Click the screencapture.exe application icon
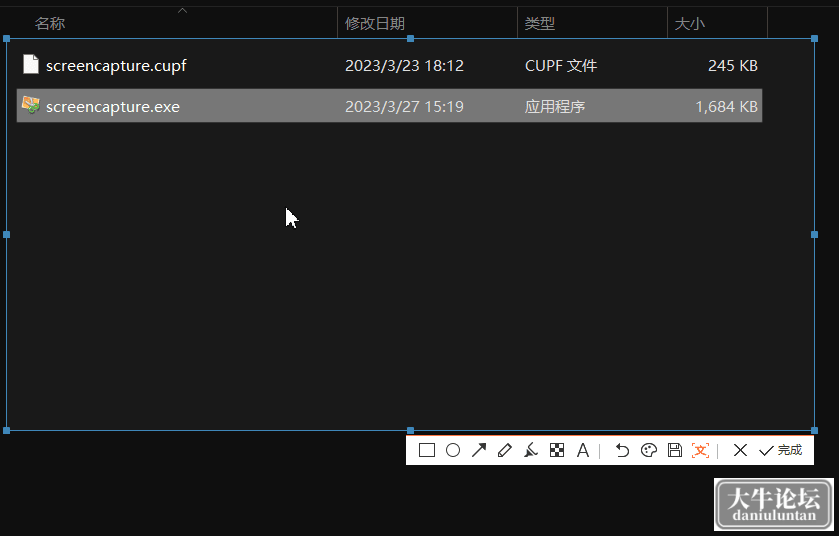Viewport: 839px width, 536px height. pos(31,105)
